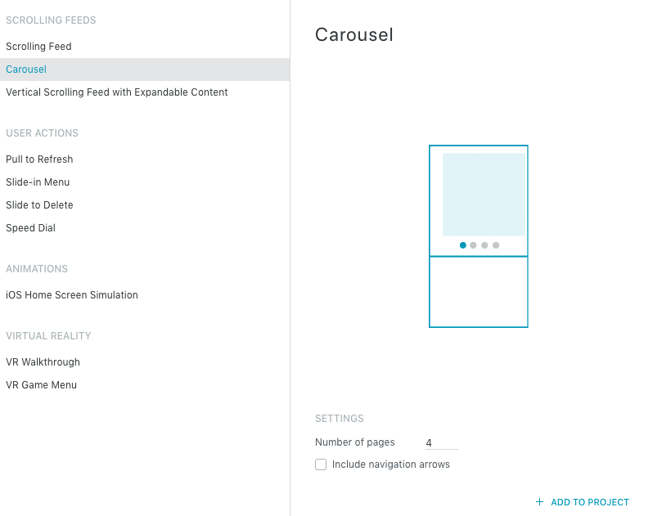This screenshot has width=653, height=516.
Task: Enable the Include navigation arrows checkbox
Action: coord(321,464)
